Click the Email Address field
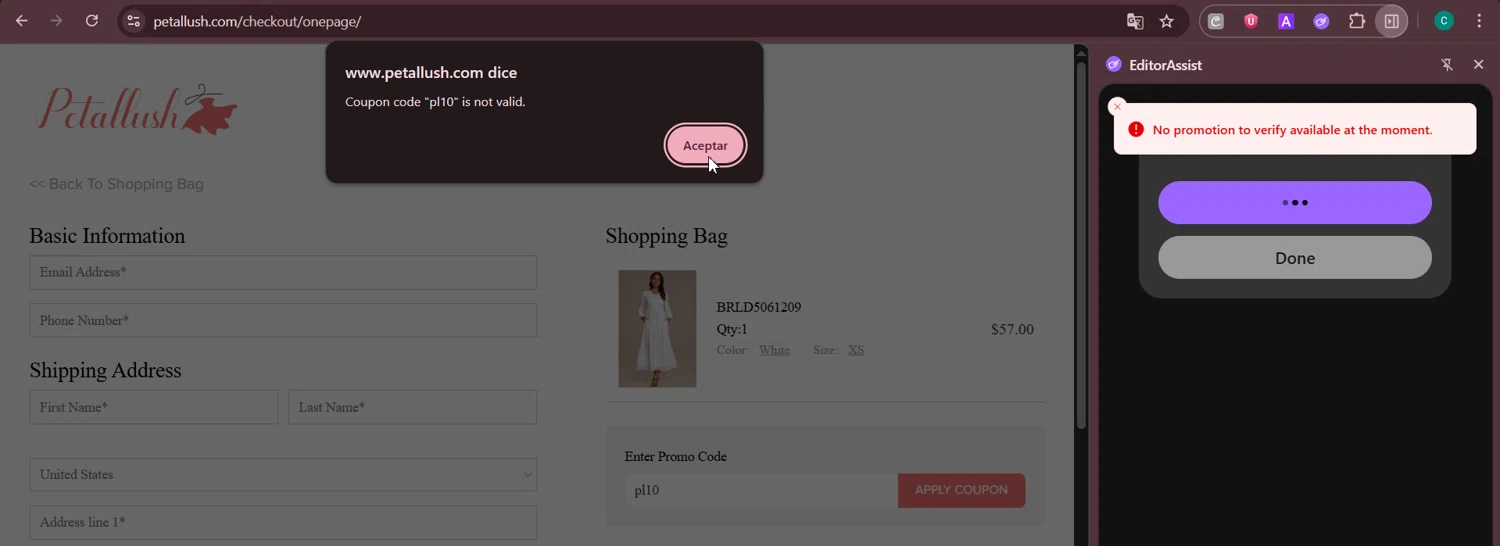 point(283,272)
